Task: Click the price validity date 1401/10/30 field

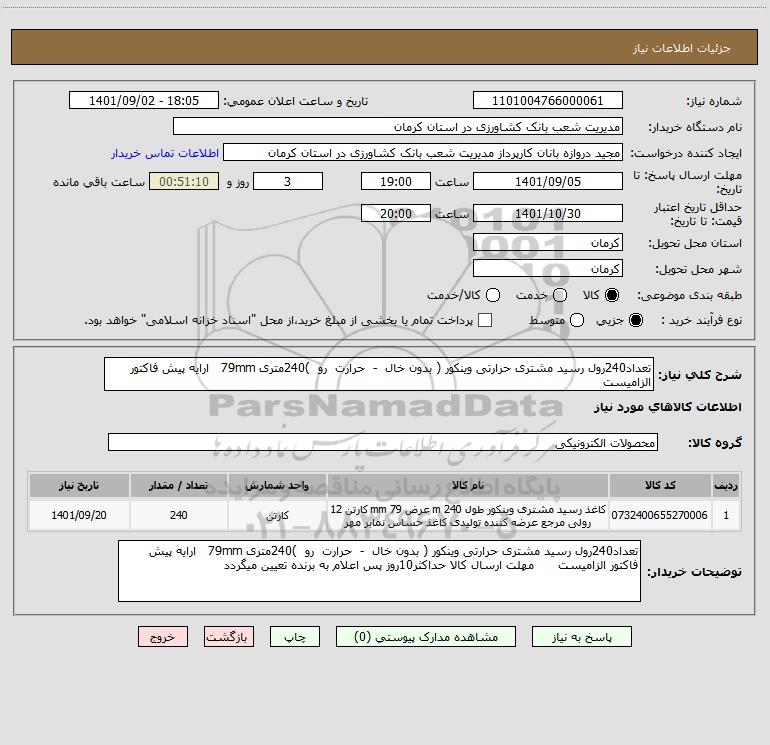Action: pos(548,213)
